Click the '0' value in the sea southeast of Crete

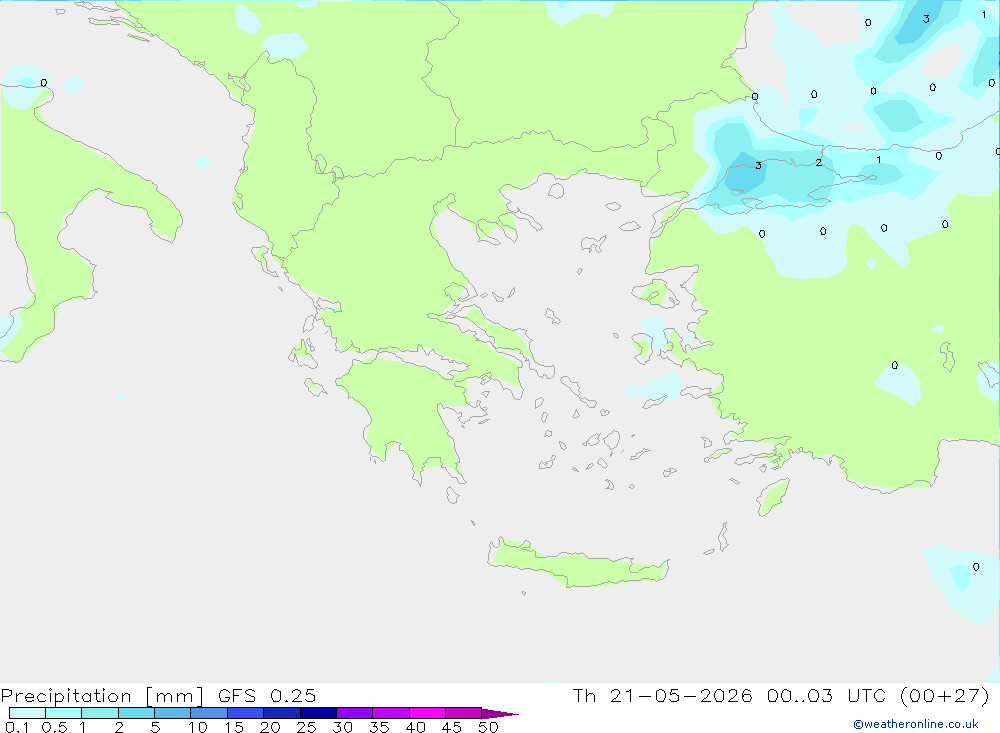976,566
